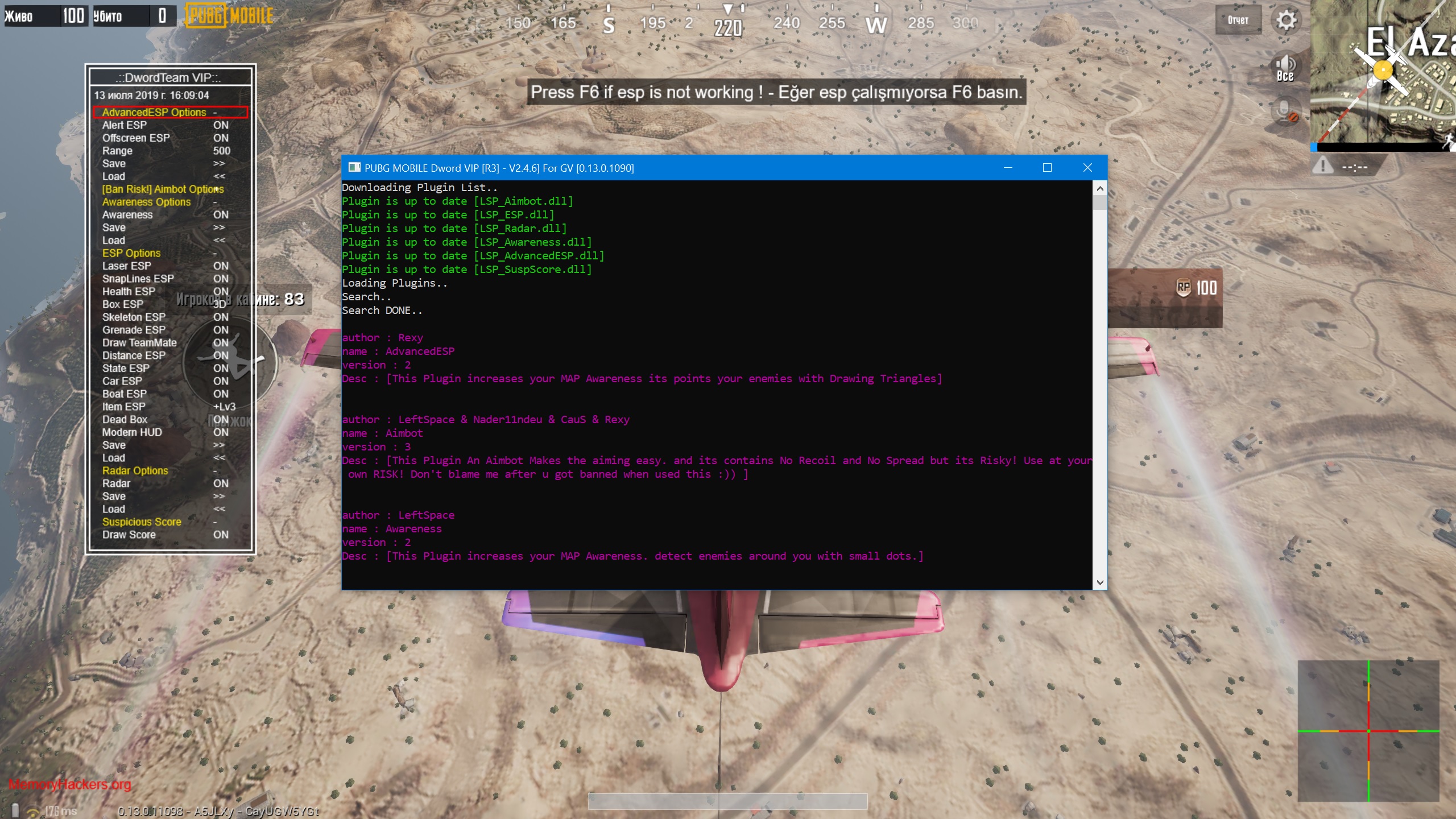Collapse the Suspicious Score section
This screenshot has height=819, width=1456.
pyautogui.click(x=159, y=522)
